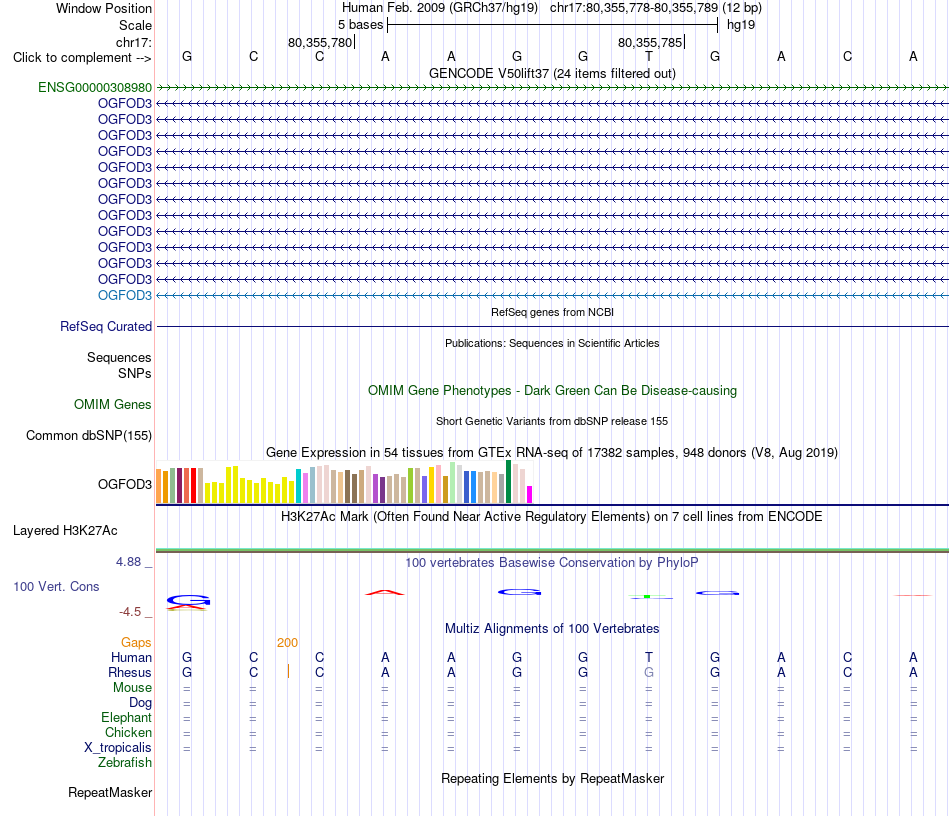Click the red A conservation logo

click(x=385, y=592)
